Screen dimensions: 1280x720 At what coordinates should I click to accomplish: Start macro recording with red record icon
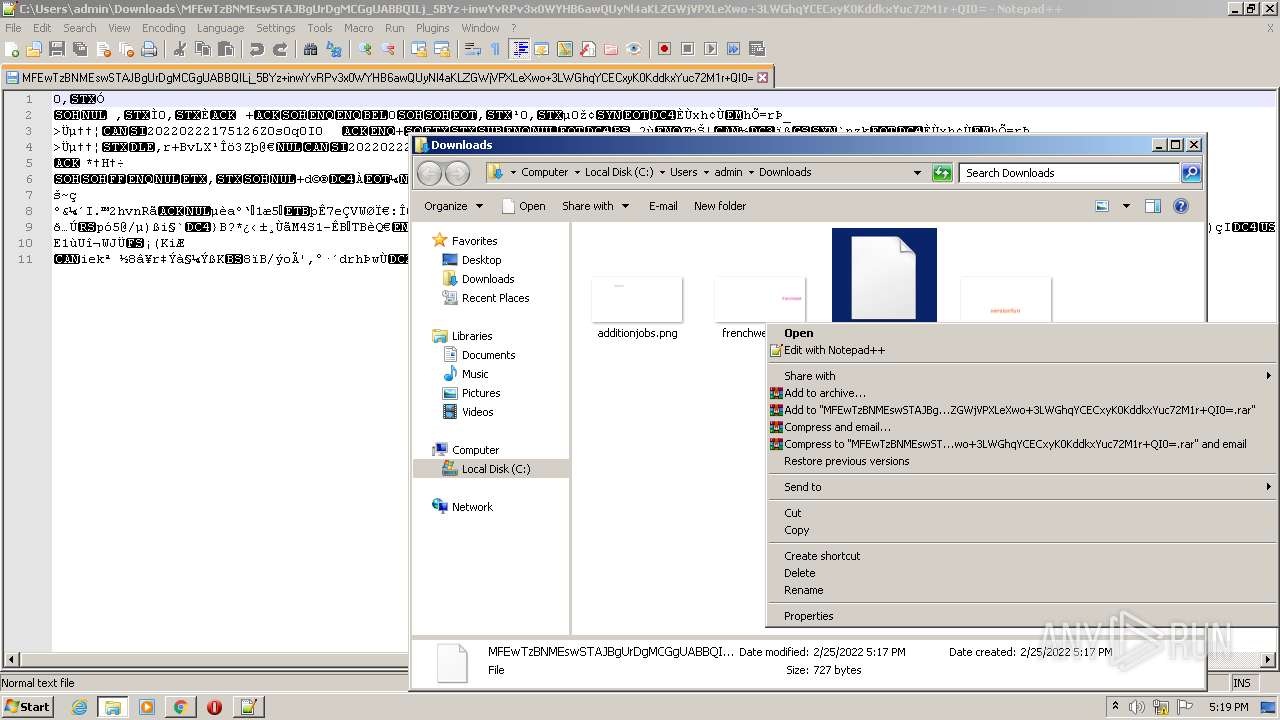pos(664,48)
